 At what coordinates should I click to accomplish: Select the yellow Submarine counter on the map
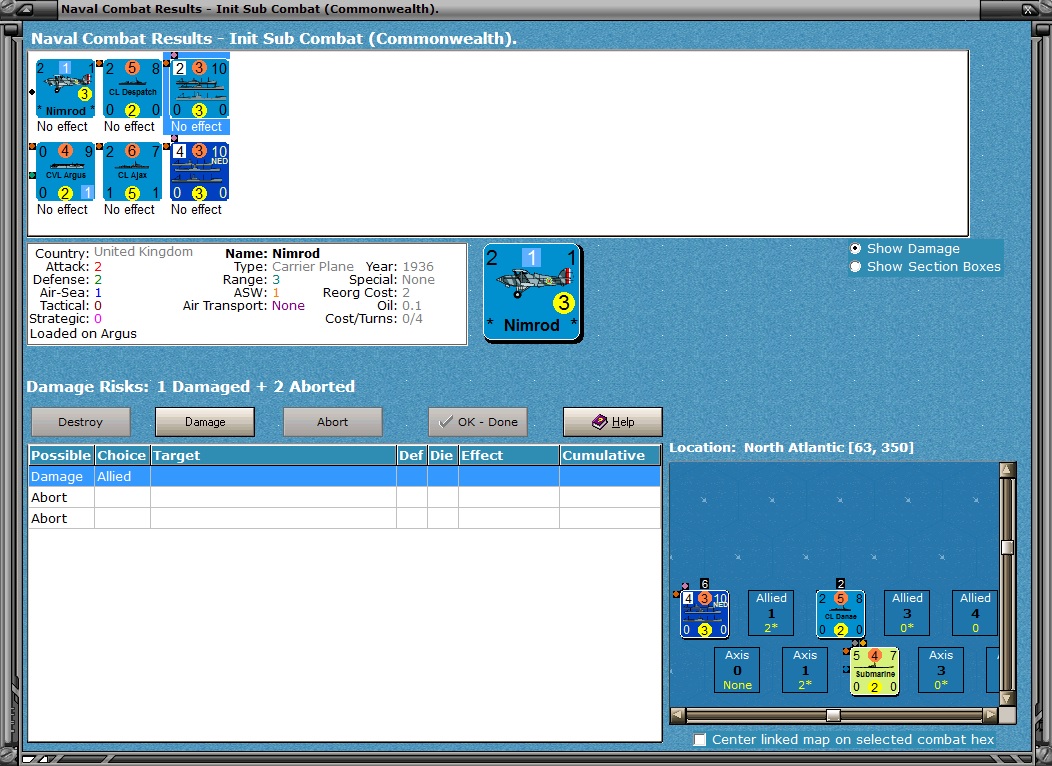[x=874, y=671]
